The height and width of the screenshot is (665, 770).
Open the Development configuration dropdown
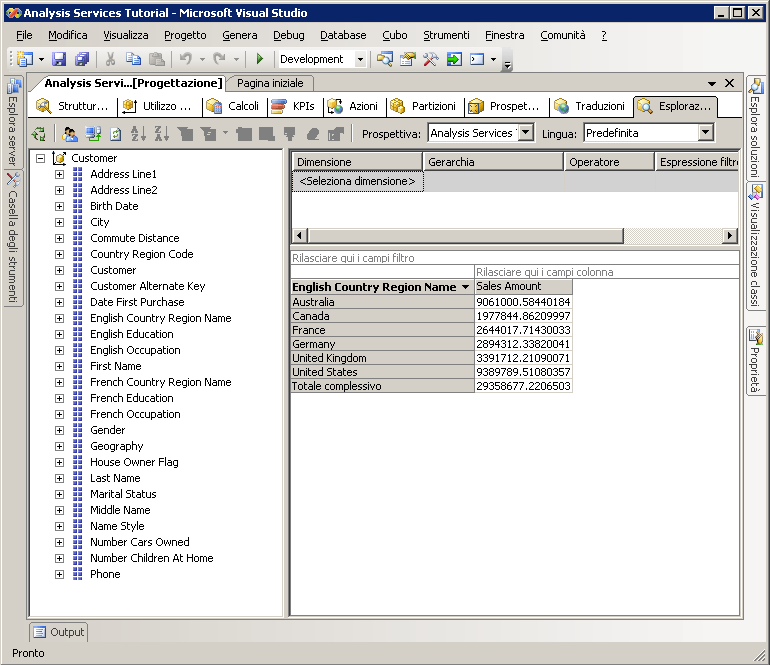360,59
